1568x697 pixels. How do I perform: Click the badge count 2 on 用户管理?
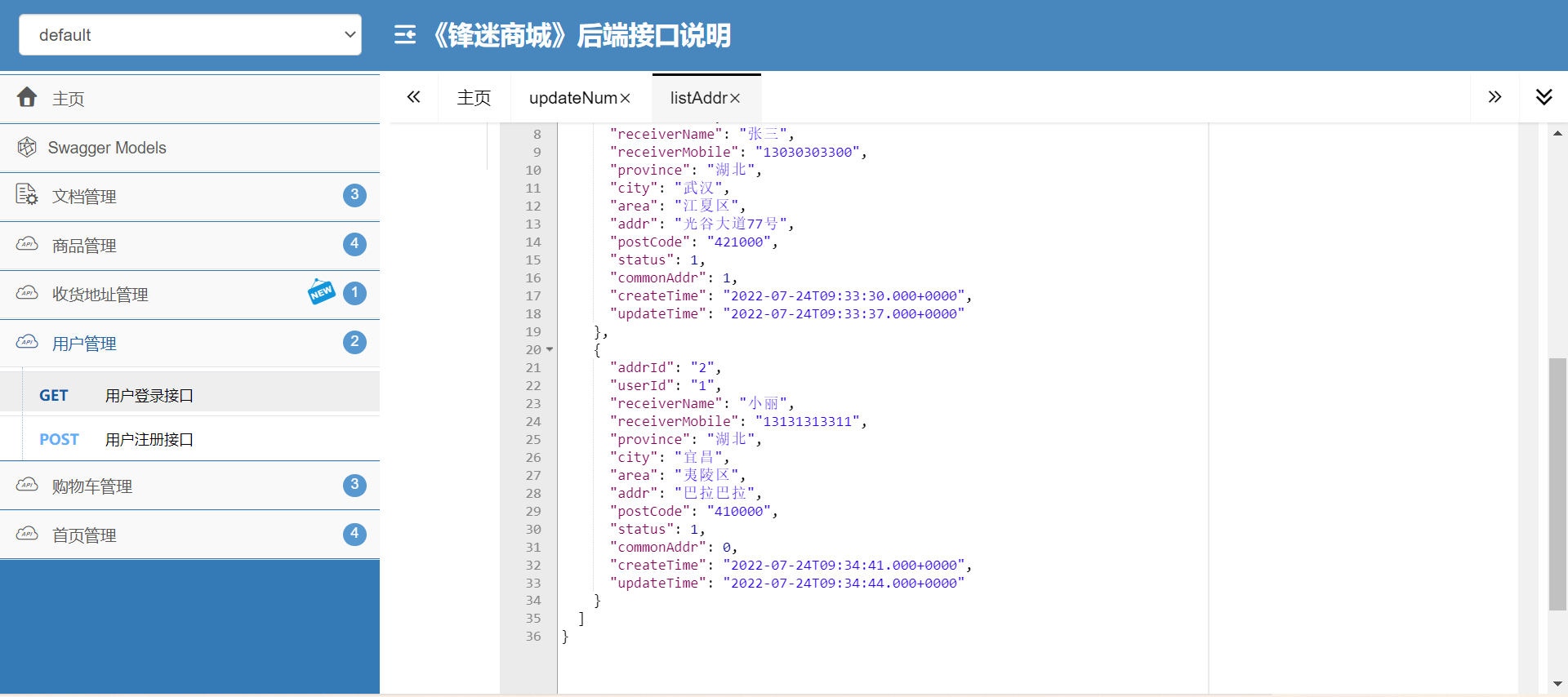[354, 342]
